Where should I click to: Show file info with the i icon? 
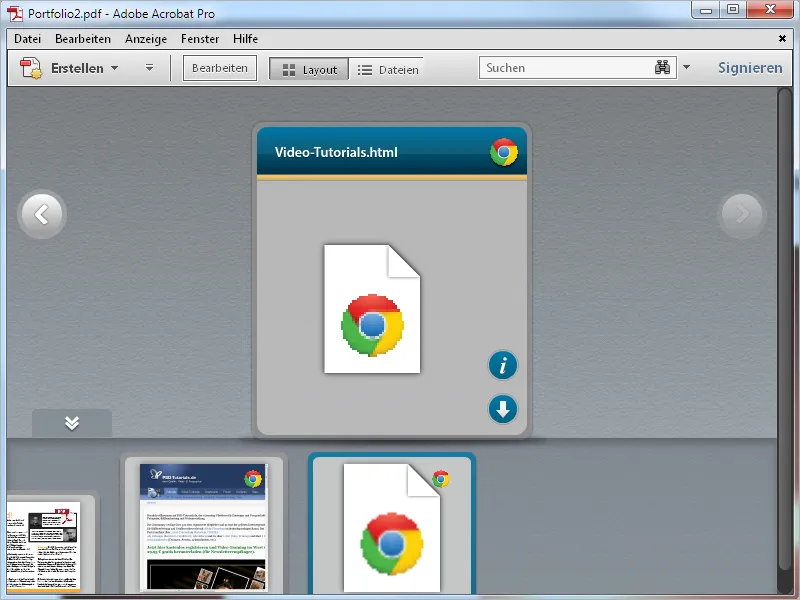[x=503, y=365]
